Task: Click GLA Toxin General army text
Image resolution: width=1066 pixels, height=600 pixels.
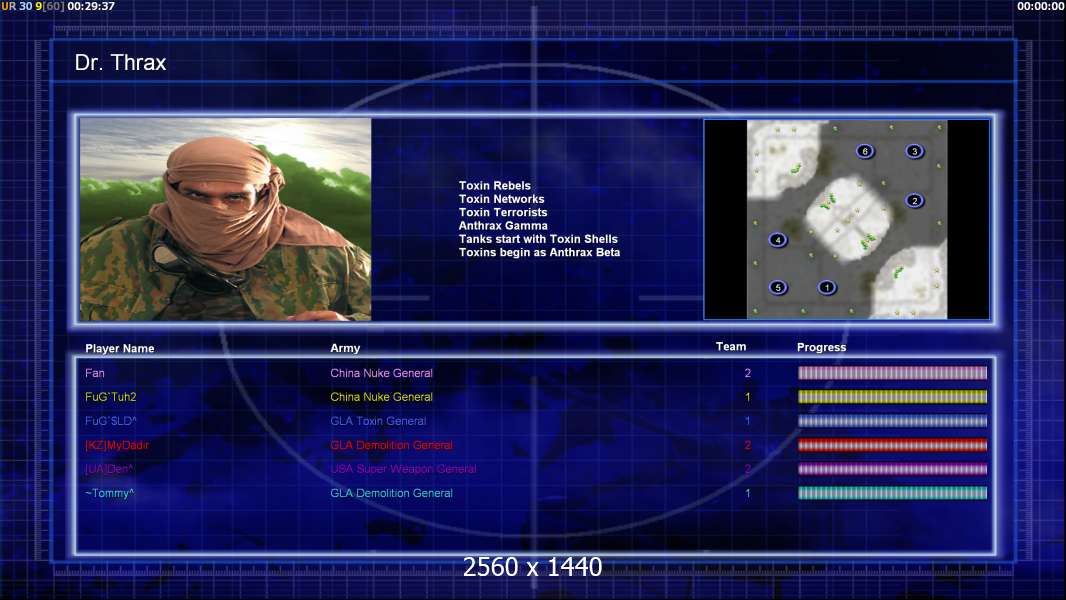Action: [x=379, y=421]
